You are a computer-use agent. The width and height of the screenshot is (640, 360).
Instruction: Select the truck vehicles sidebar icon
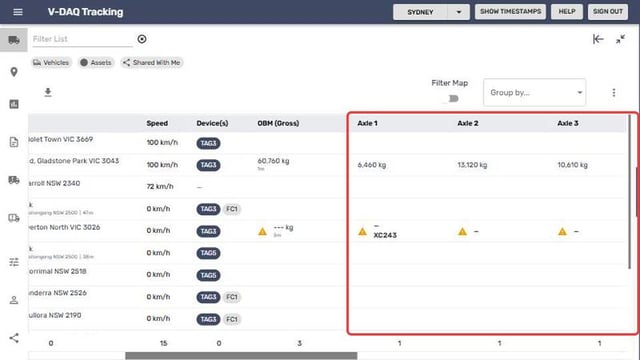point(14,40)
